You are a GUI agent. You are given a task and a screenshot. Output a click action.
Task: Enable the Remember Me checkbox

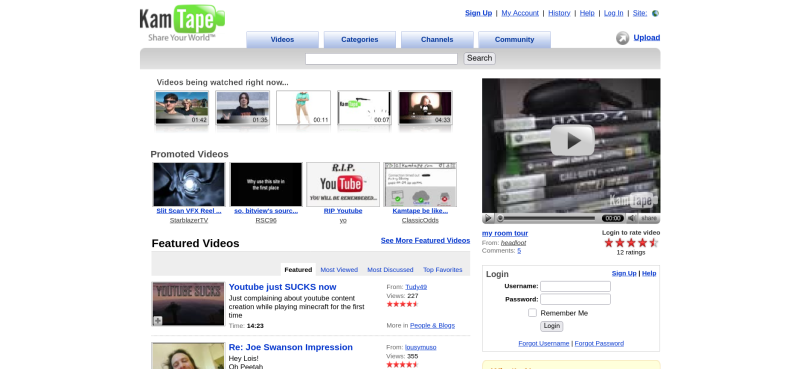tap(532, 313)
